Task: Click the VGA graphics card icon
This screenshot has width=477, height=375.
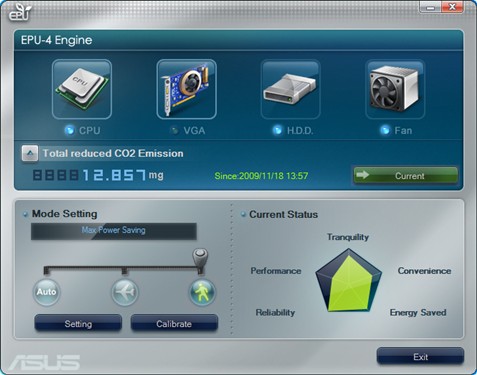Action: [x=186, y=89]
